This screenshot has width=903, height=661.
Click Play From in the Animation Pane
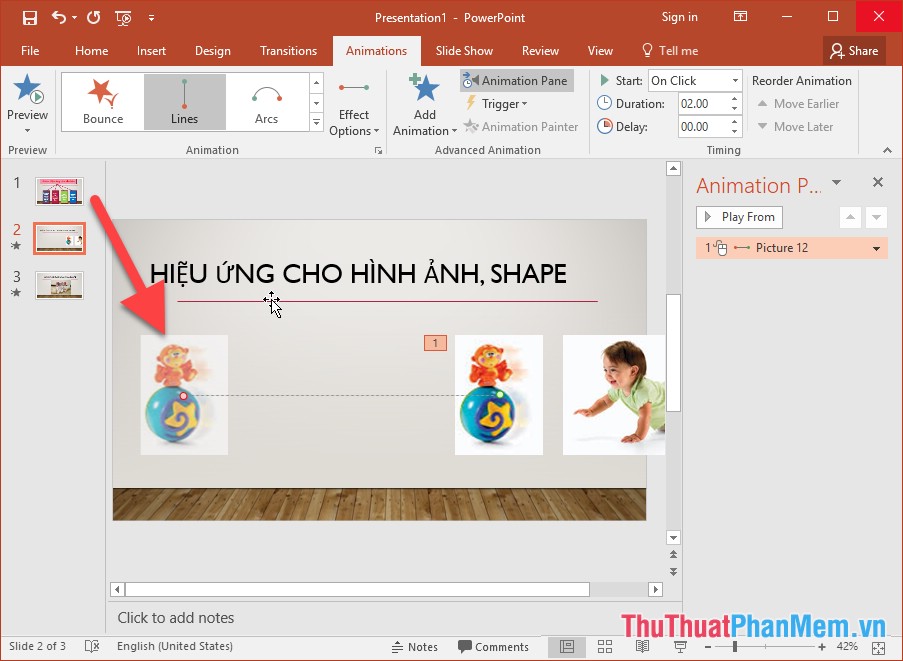point(738,217)
